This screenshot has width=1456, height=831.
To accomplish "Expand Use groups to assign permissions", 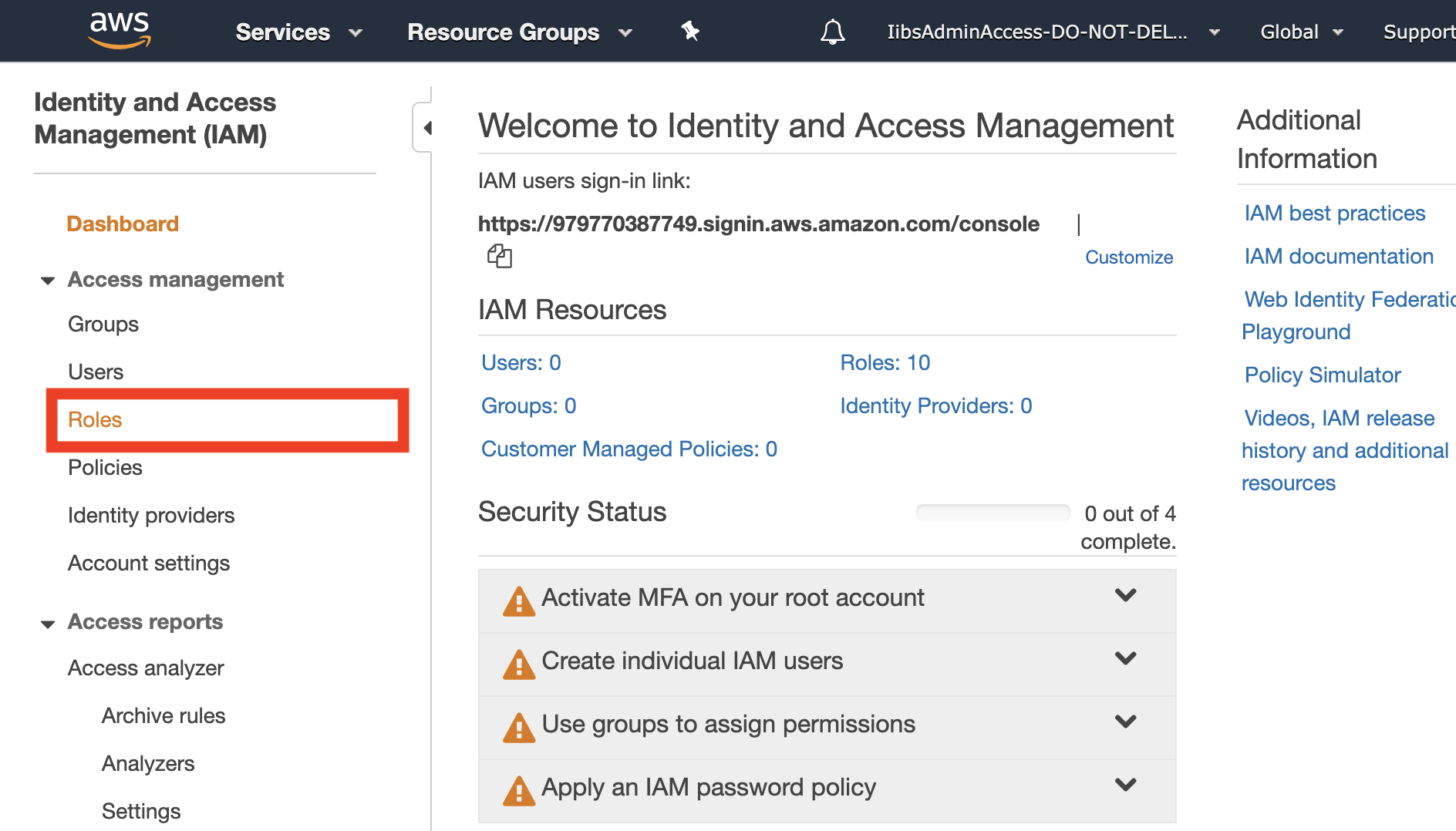I will coord(1125,722).
